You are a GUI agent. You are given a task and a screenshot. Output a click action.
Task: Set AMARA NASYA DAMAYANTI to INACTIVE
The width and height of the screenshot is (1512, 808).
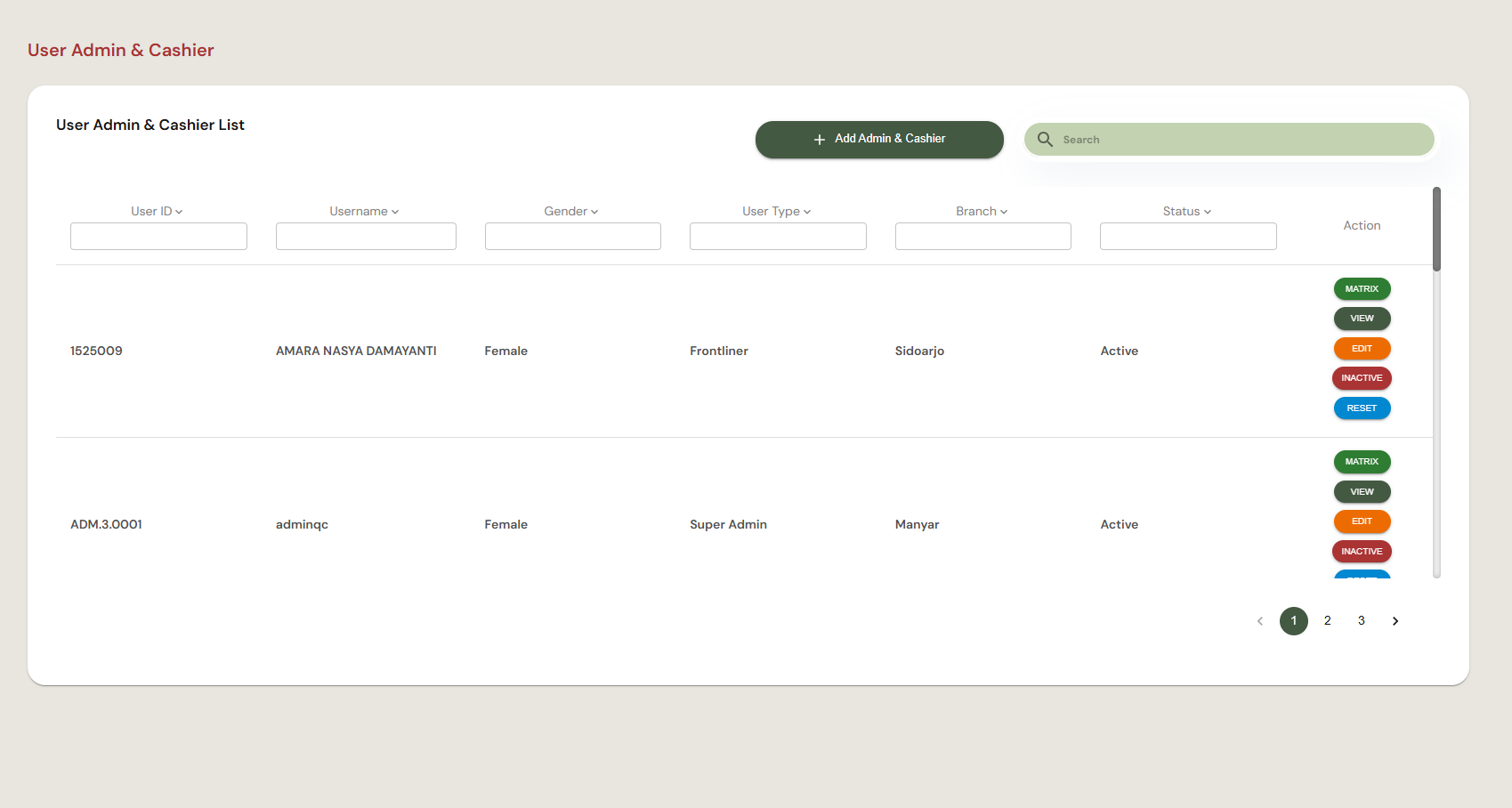tap(1362, 378)
